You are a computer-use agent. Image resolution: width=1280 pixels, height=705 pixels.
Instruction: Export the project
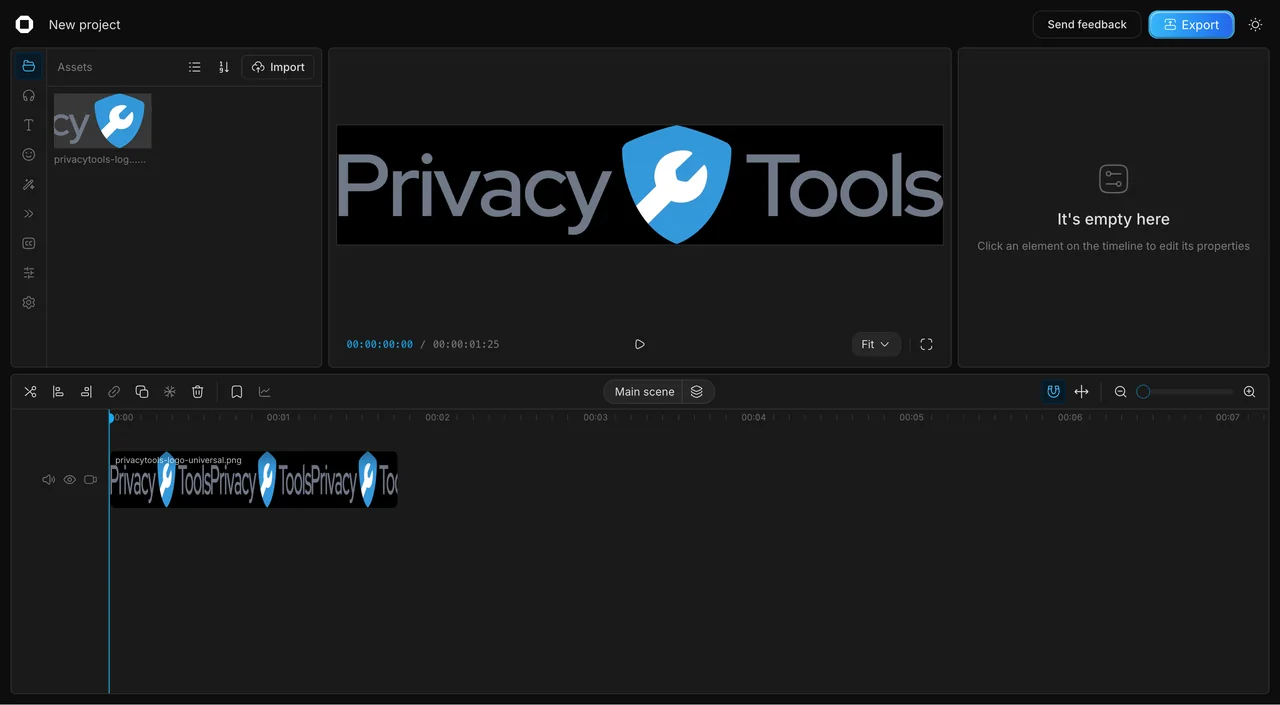pos(1191,25)
